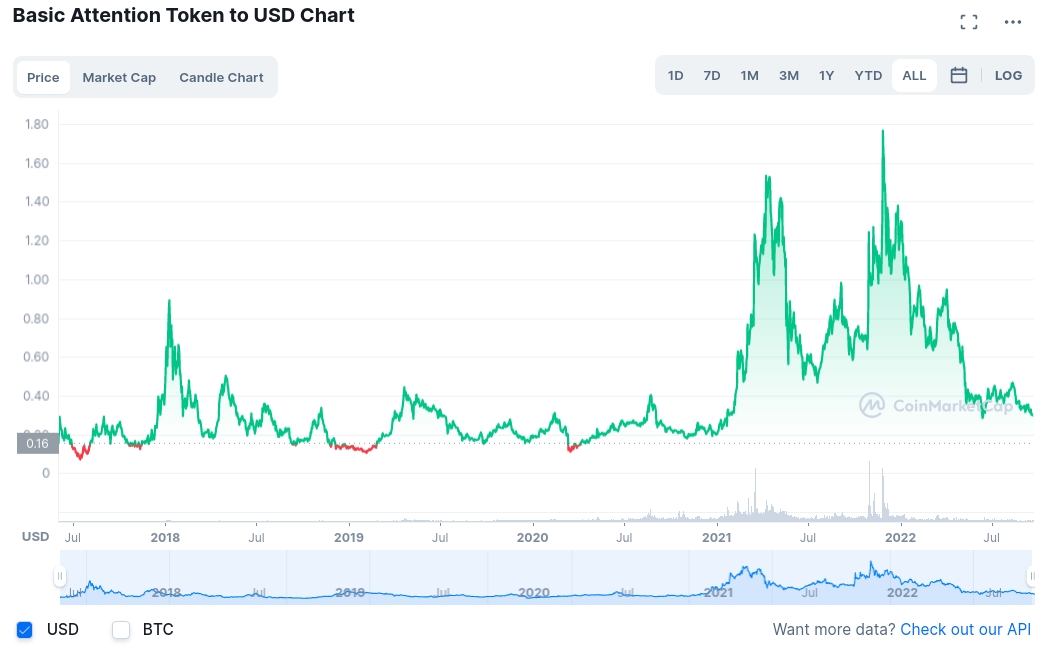1050x654 pixels.
Task: Grab the right range slider handle
Action: tap(1031, 576)
